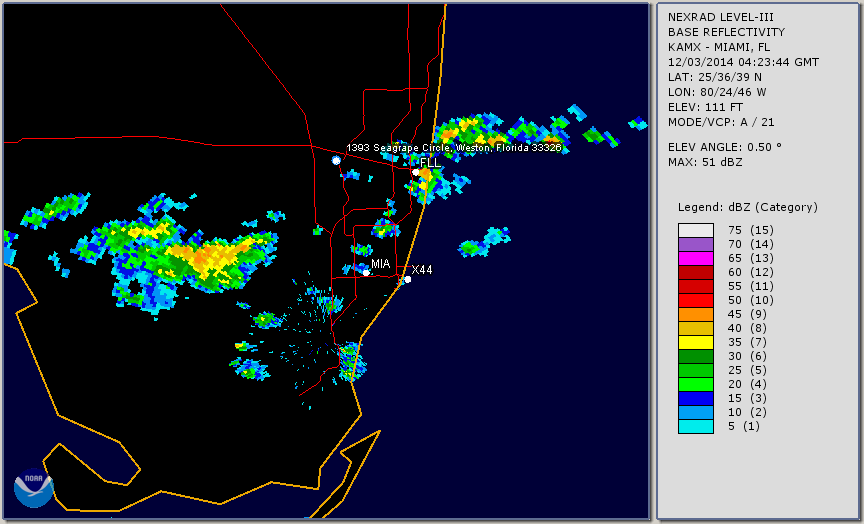864x524 pixels.
Task: Click the MIA airport marker dot
Action: [366, 272]
